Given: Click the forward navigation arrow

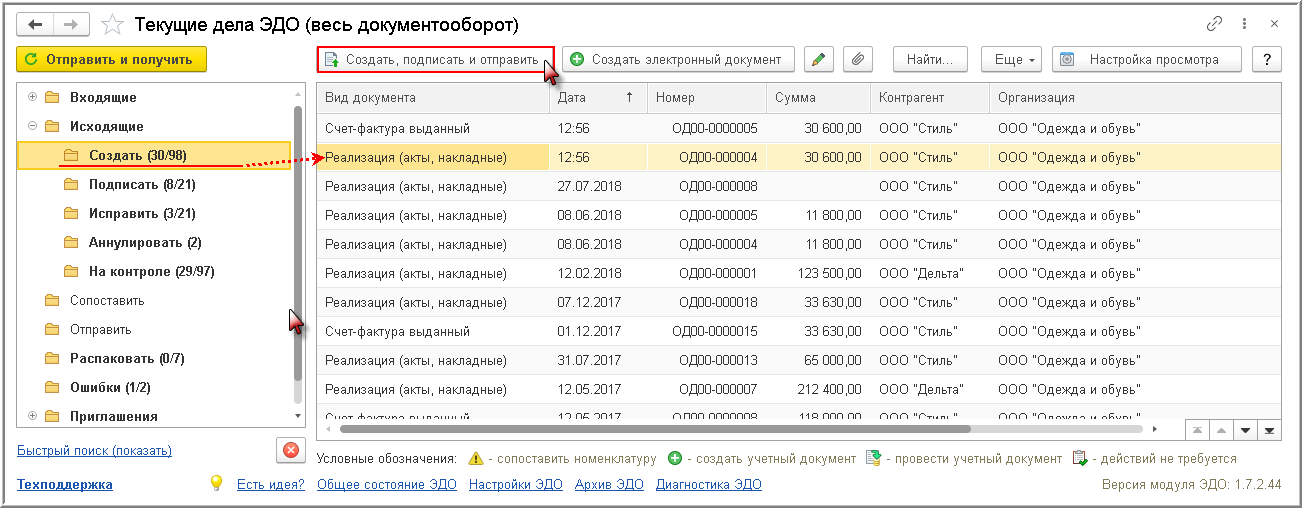Looking at the screenshot, I should [71, 24].
